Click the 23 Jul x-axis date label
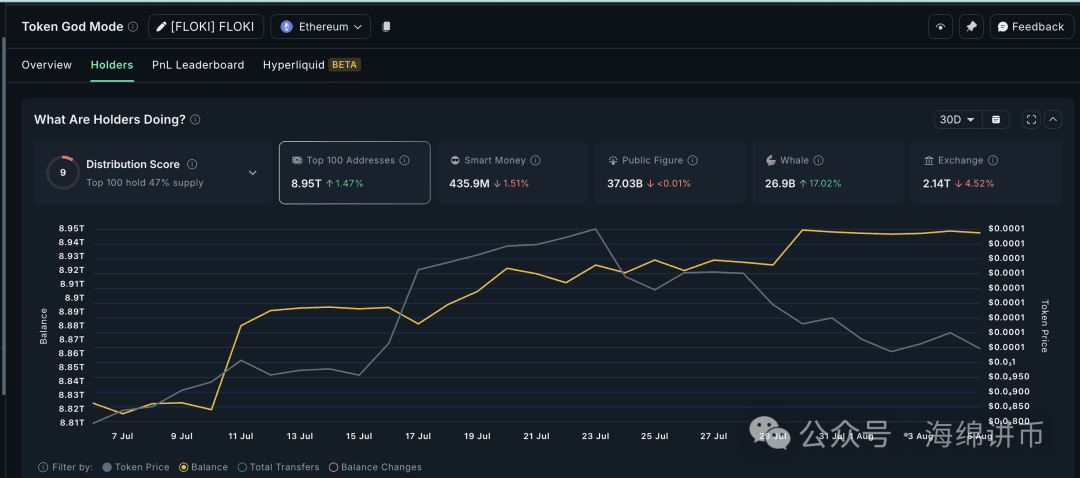This screenshot has height=478, width=1080. click(595, 437)
